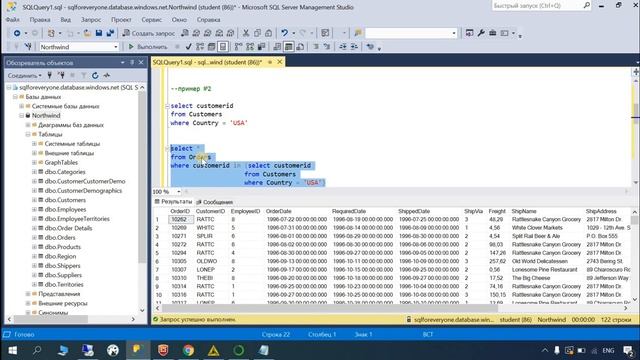This screenshot has width=640, height=360.
Task: Open the editor zoom 100 % dropdown
Action: 178,191
